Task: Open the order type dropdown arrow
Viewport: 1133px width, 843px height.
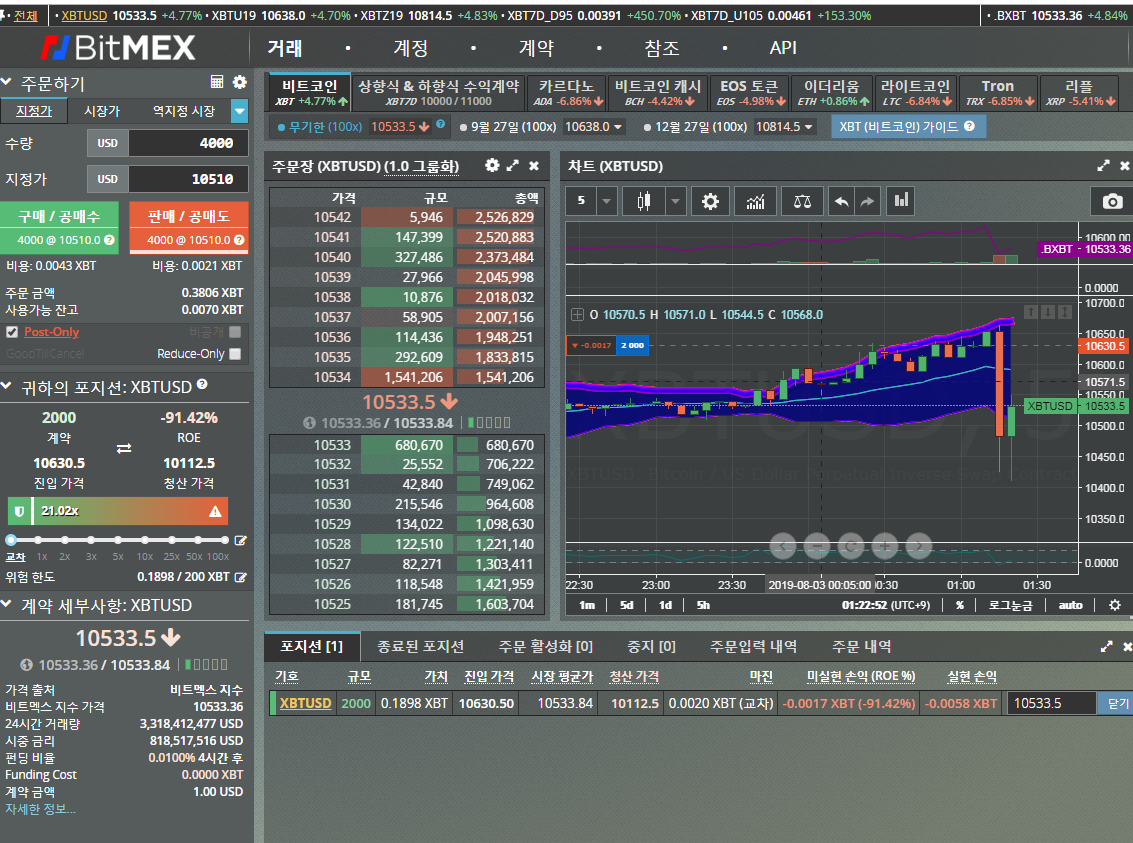Action: (x=239, y=111)
